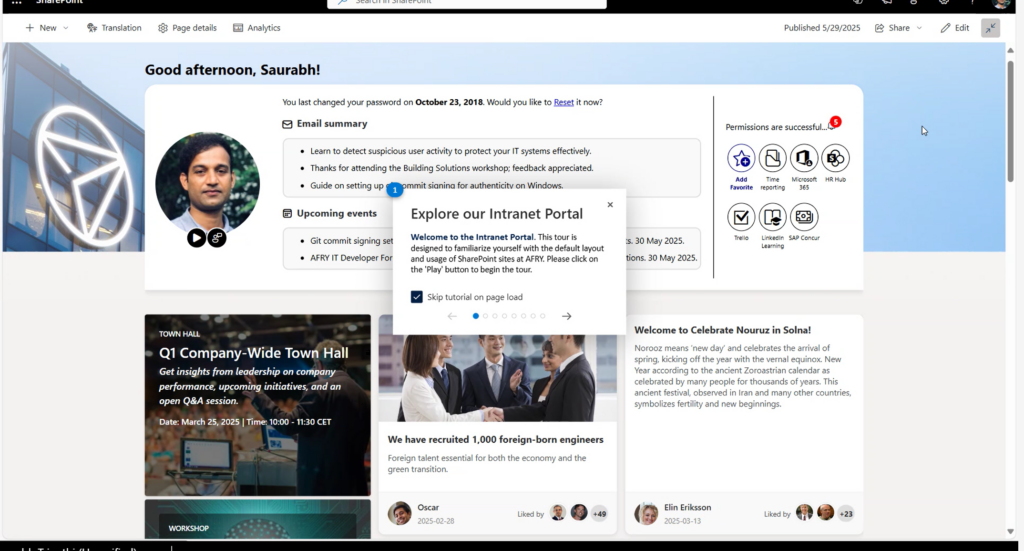Screen dimensions: 1024x551
Task: Open Analytics from the command bar
Action: [x=257, y=28]
